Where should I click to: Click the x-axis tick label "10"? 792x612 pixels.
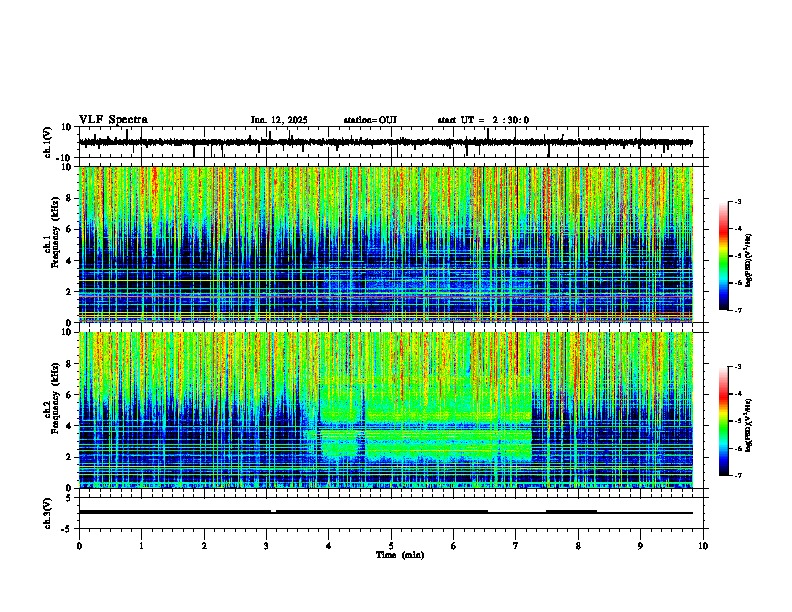[x=703, y=546]
